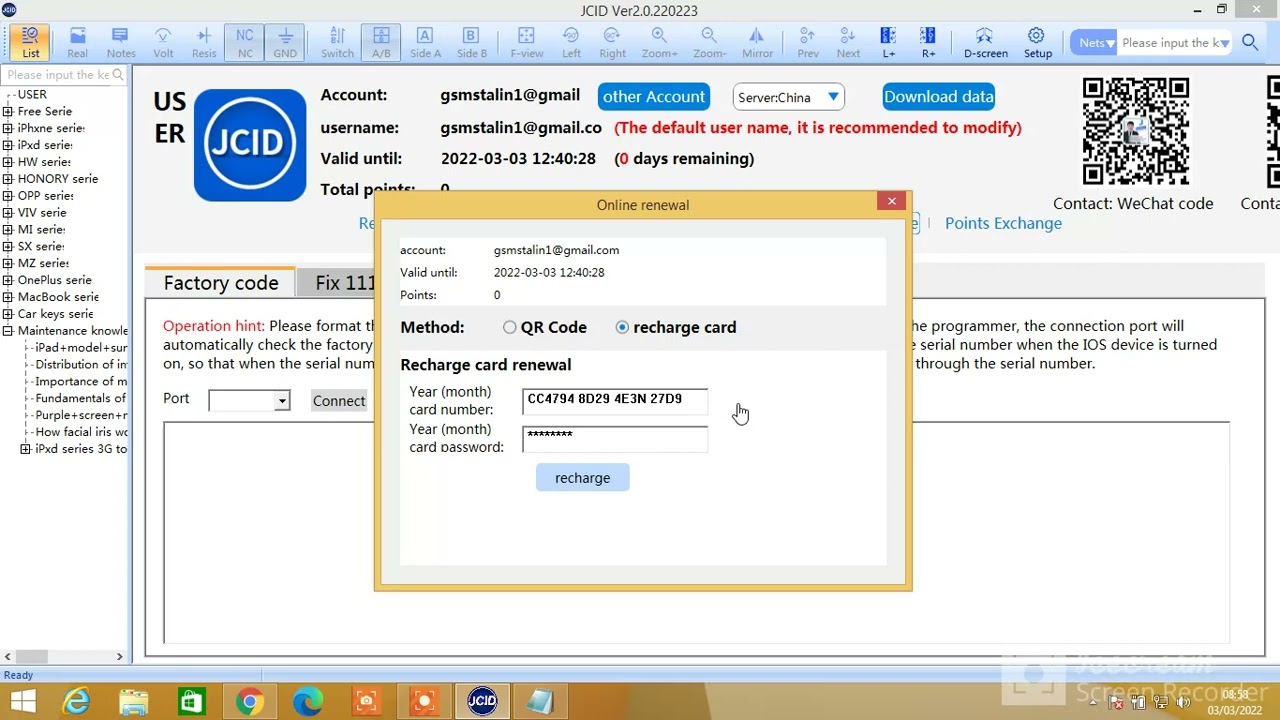Click the Switch toolbar icon

(x=337, y=43)
